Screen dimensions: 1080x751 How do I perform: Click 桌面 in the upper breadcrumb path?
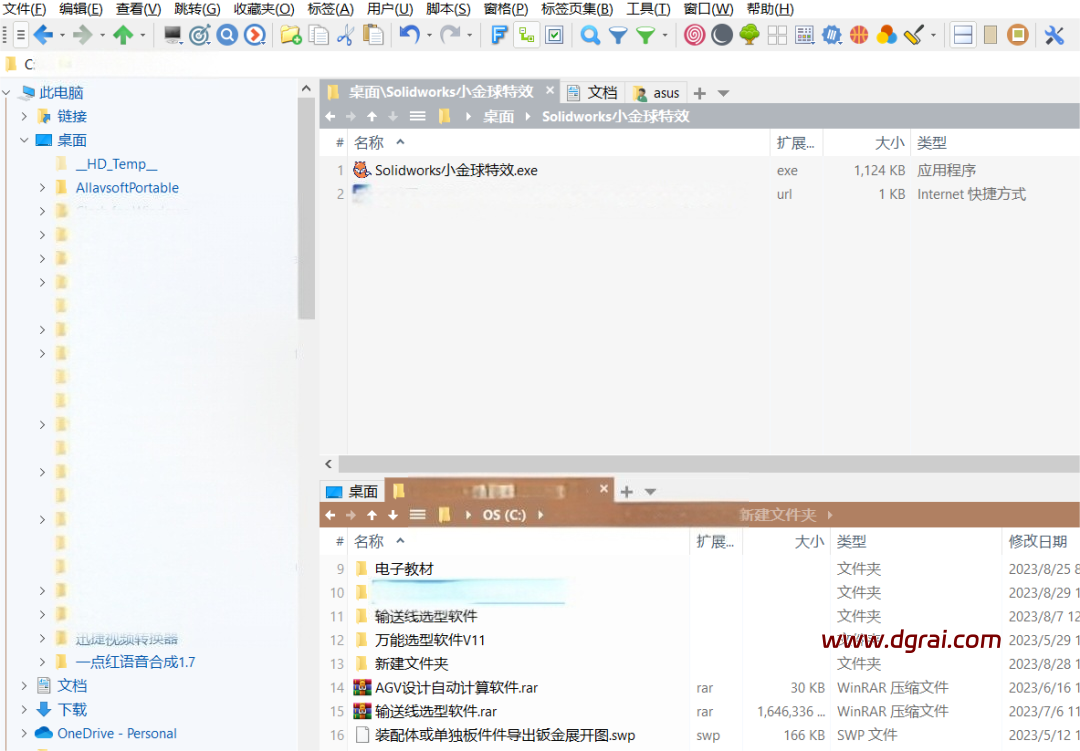pyautogui.click(x=498, y=117)
